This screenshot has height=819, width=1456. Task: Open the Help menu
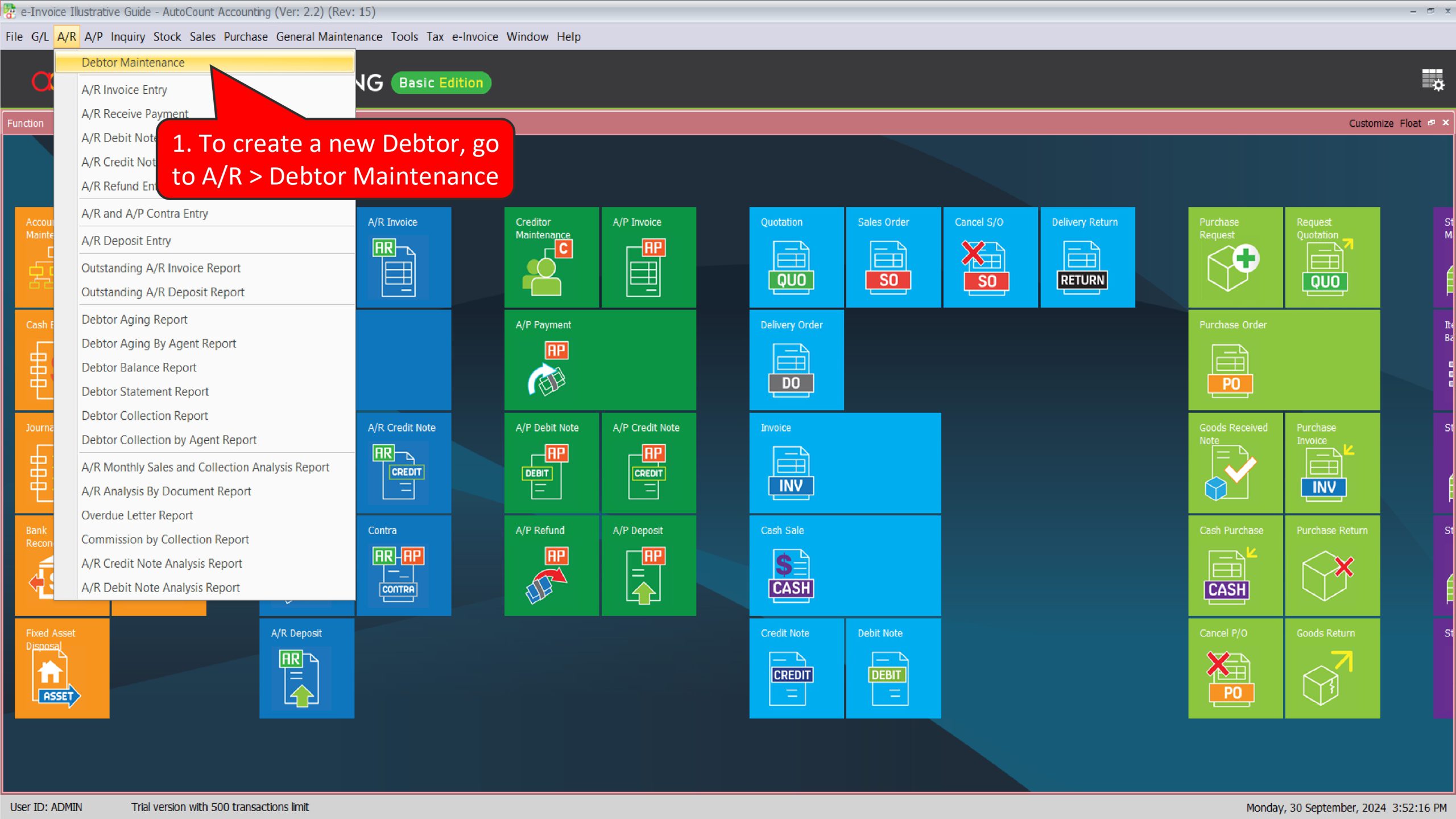pyautogui.click(x=568, y=37)
